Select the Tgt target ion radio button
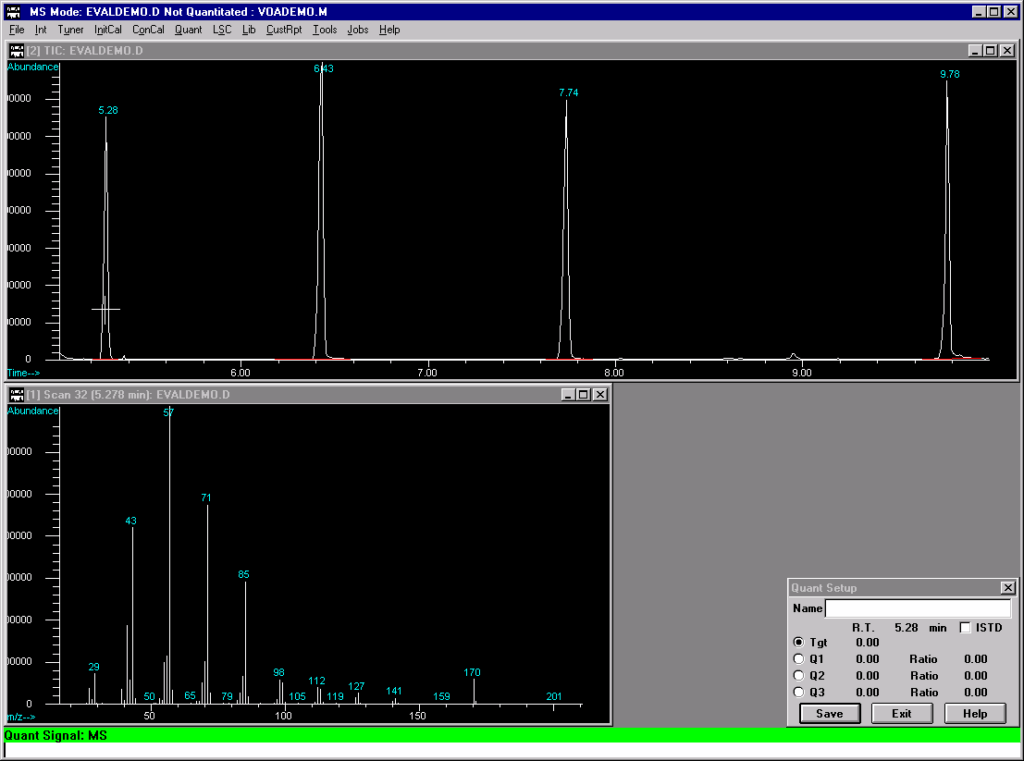 point(798,642)
